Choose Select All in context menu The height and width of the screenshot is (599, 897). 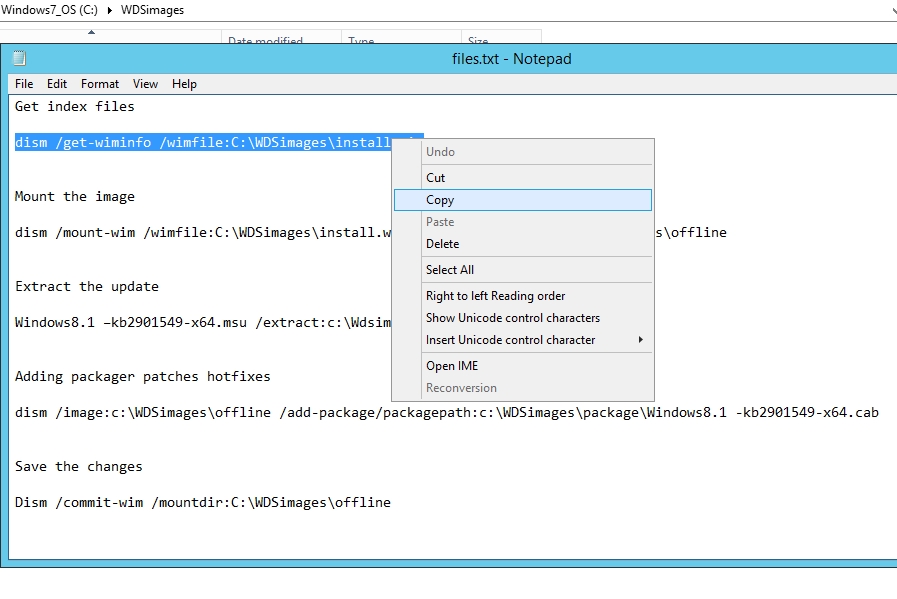click(x=523, y=269)
